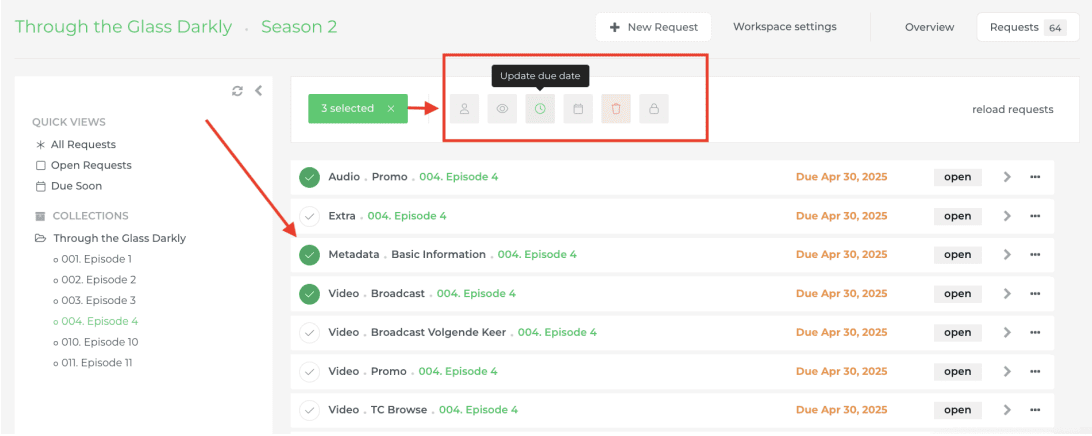Uncheck the Audio Promo request

pyautogui.click(x=310, y=177)
